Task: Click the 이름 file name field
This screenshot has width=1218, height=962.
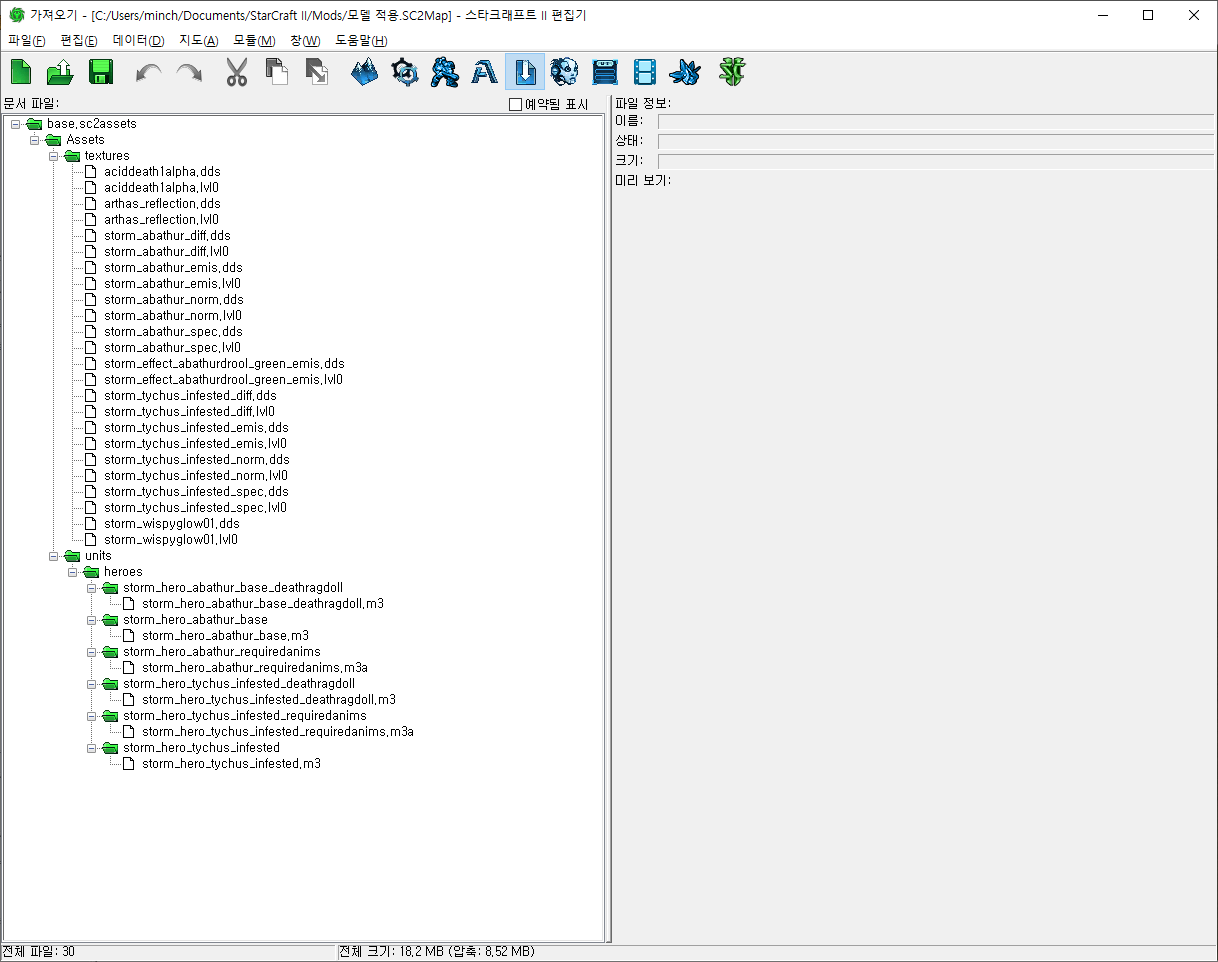Action: [x=935, y=121]
